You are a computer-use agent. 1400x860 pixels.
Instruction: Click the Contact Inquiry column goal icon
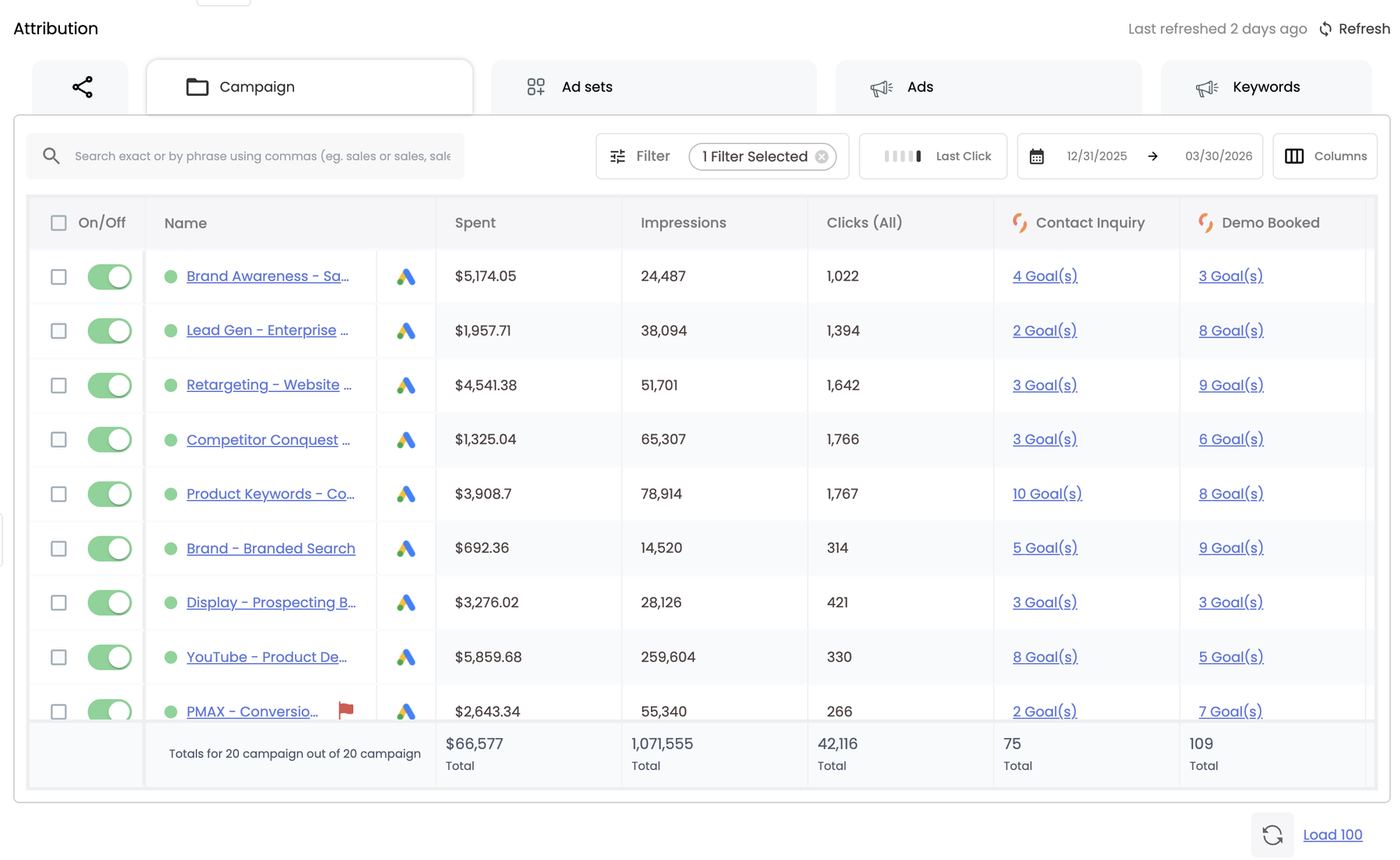(1019, 223)
